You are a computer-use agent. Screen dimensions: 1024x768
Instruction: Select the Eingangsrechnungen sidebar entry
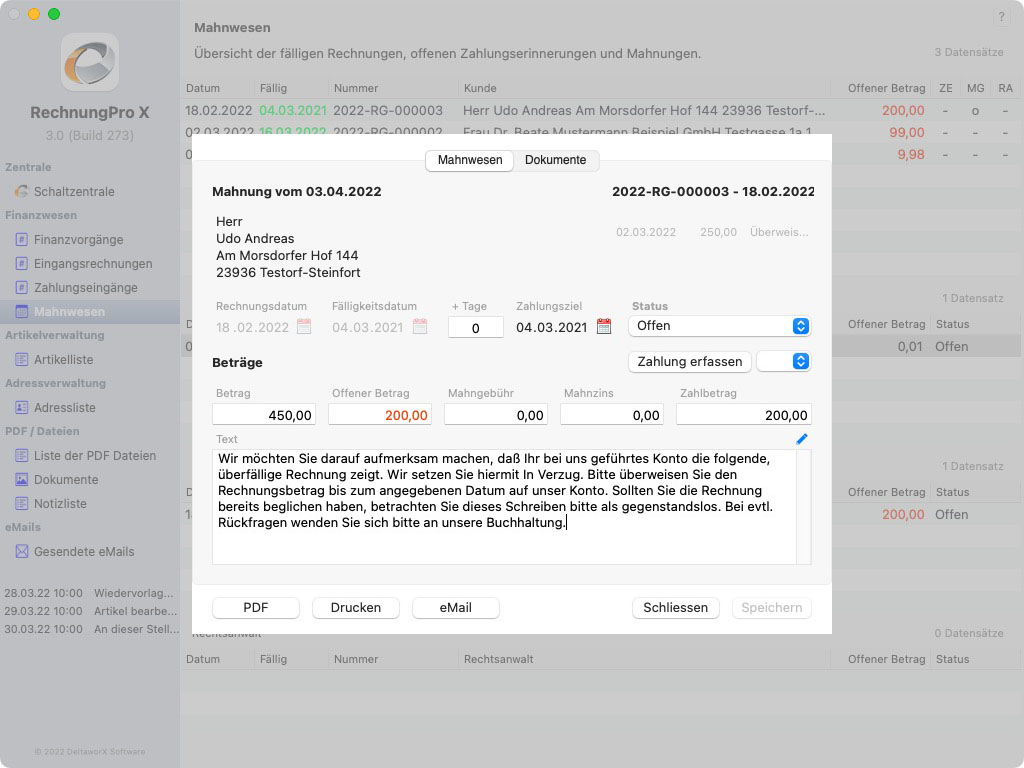pos(92,264)
